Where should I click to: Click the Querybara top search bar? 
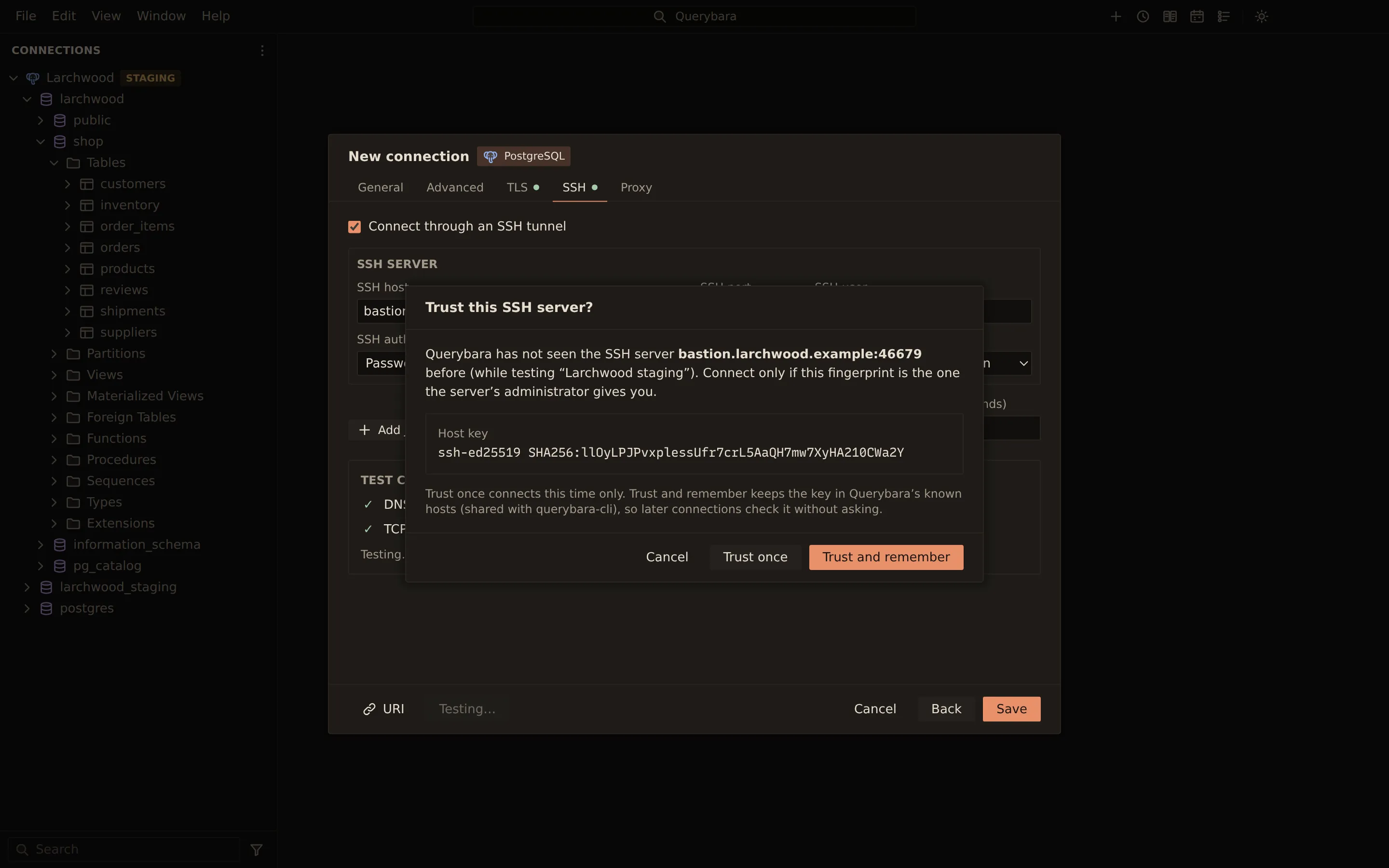point(694,17)
